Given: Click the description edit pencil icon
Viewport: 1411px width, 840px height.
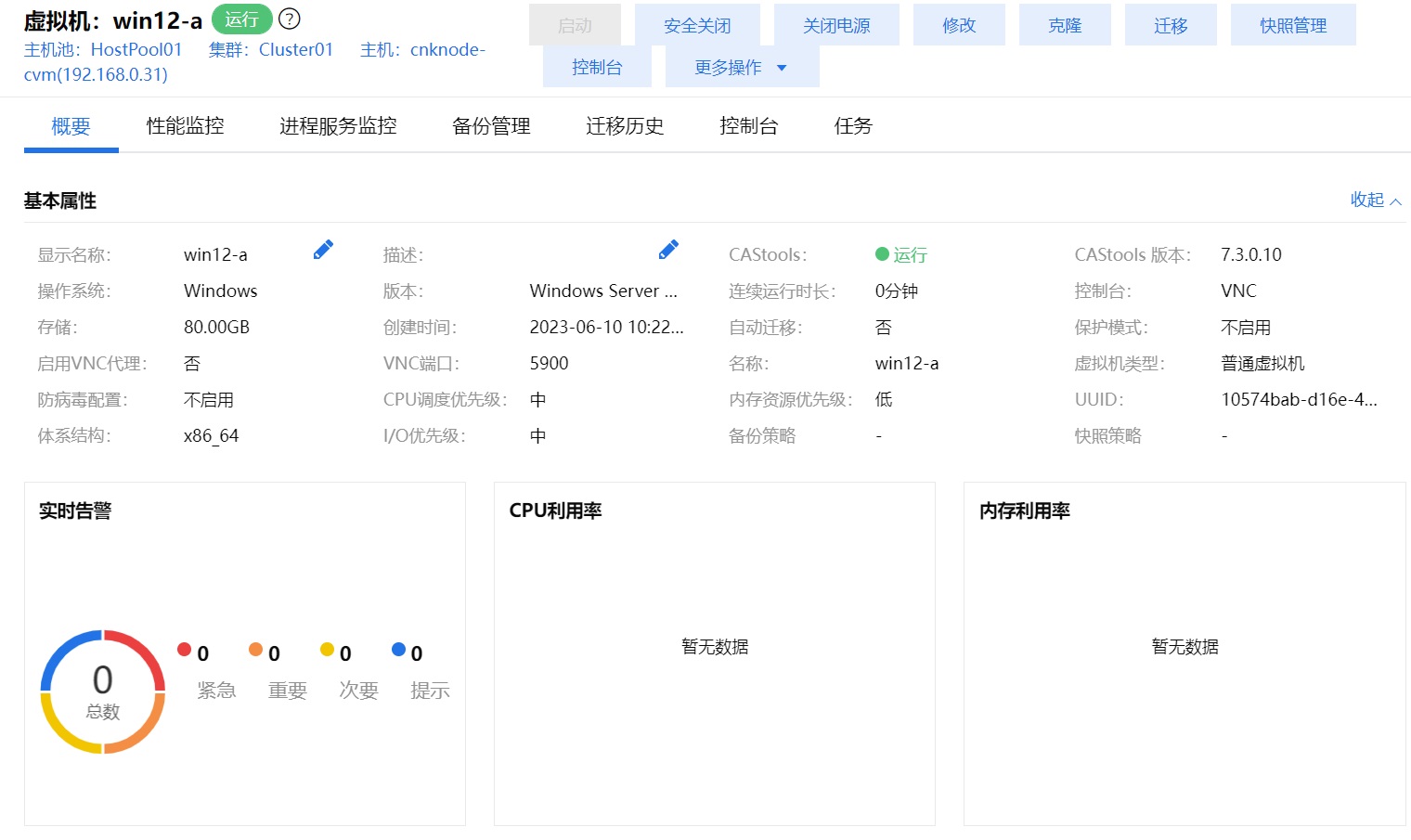Looking at the screenshot, I should [668, 250].
